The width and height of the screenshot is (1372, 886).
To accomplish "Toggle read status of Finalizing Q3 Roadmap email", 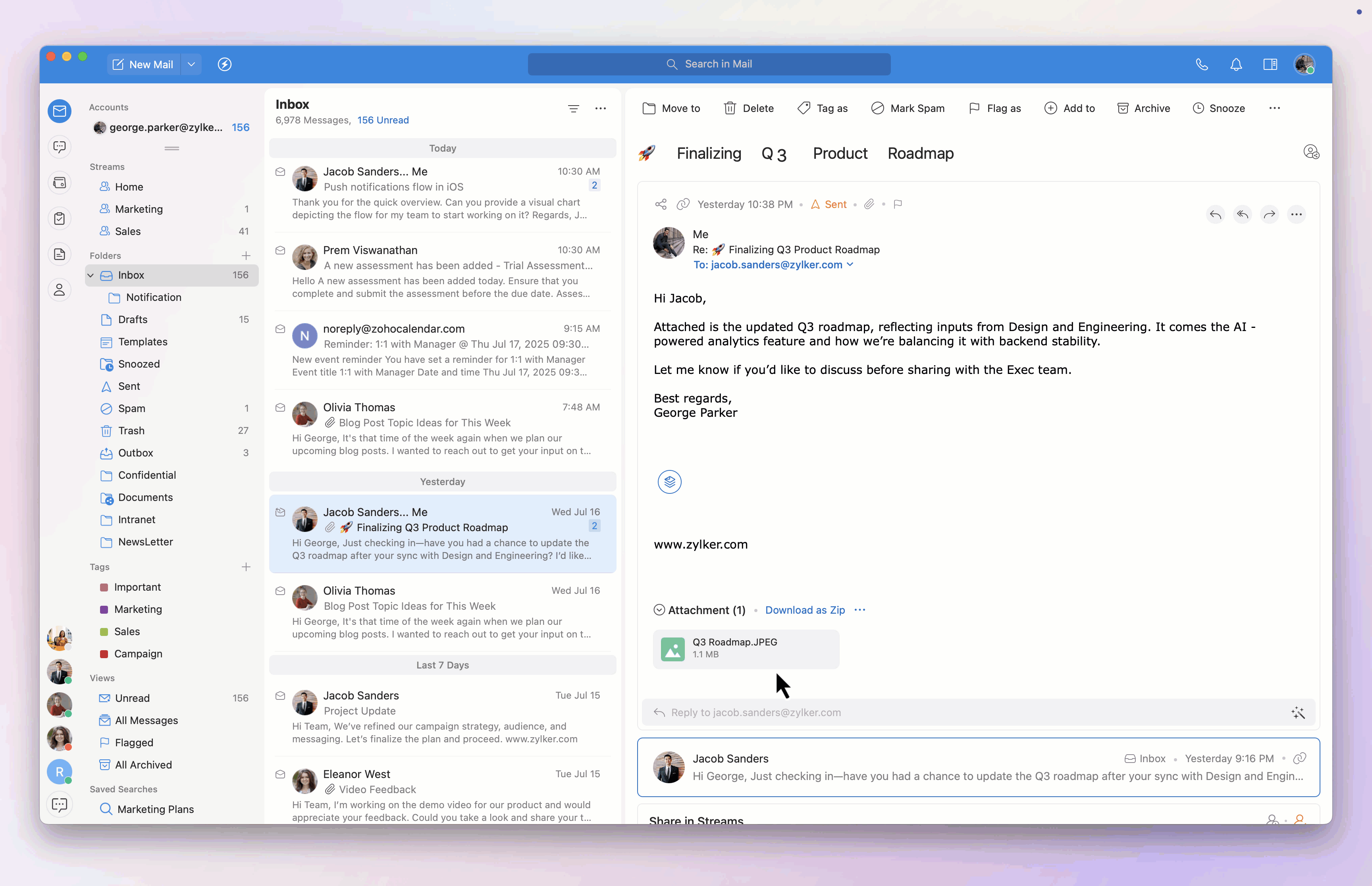I will coord(280,512).
